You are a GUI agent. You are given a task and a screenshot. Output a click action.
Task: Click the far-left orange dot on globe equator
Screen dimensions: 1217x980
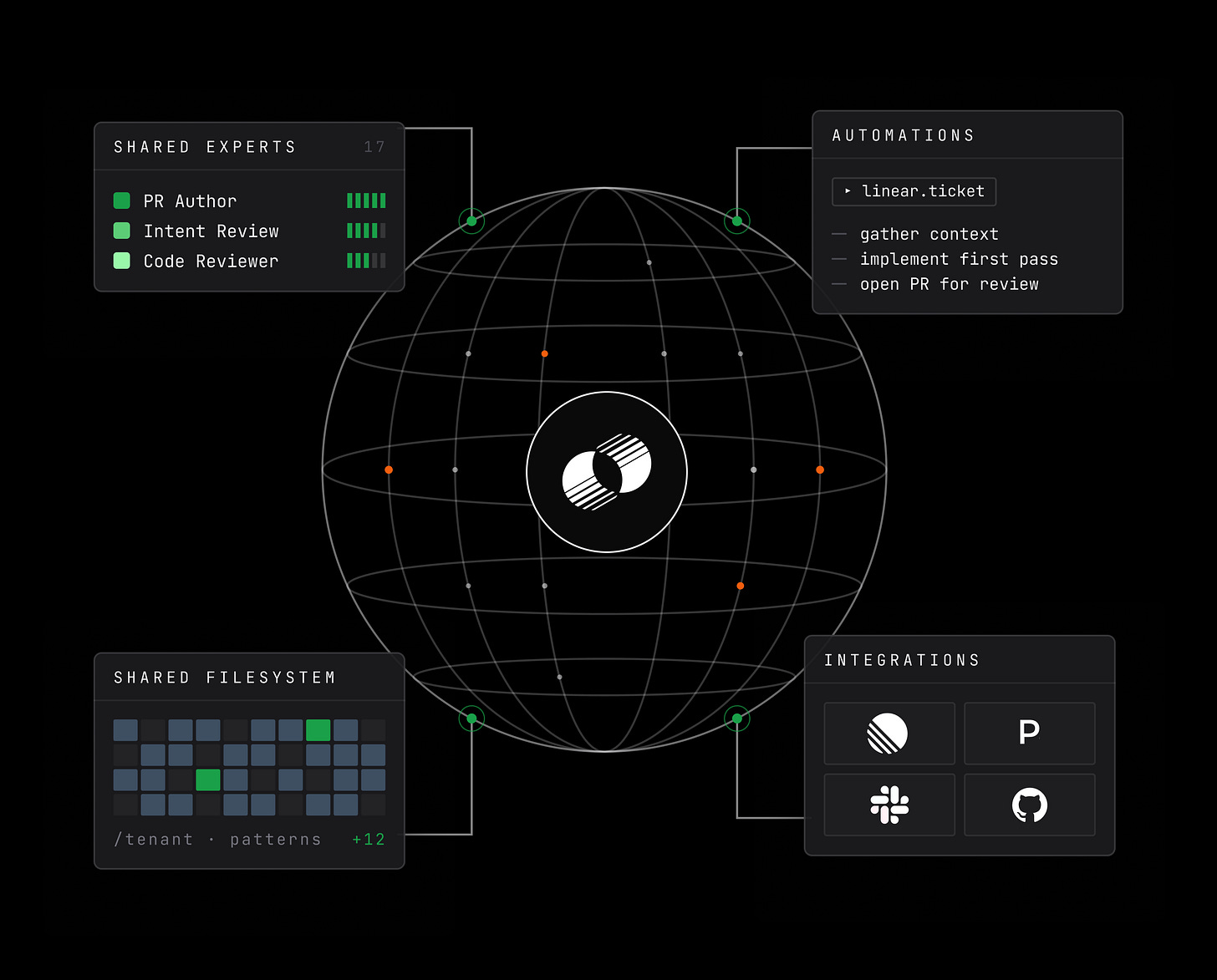pyautogui.click(x=389, y=470)
